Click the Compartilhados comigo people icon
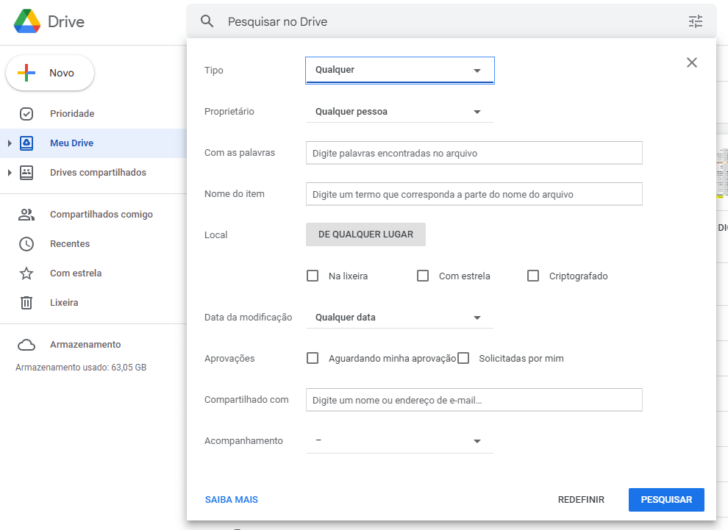Viewport: 728px width, 530px height. [x=26, y=214]
